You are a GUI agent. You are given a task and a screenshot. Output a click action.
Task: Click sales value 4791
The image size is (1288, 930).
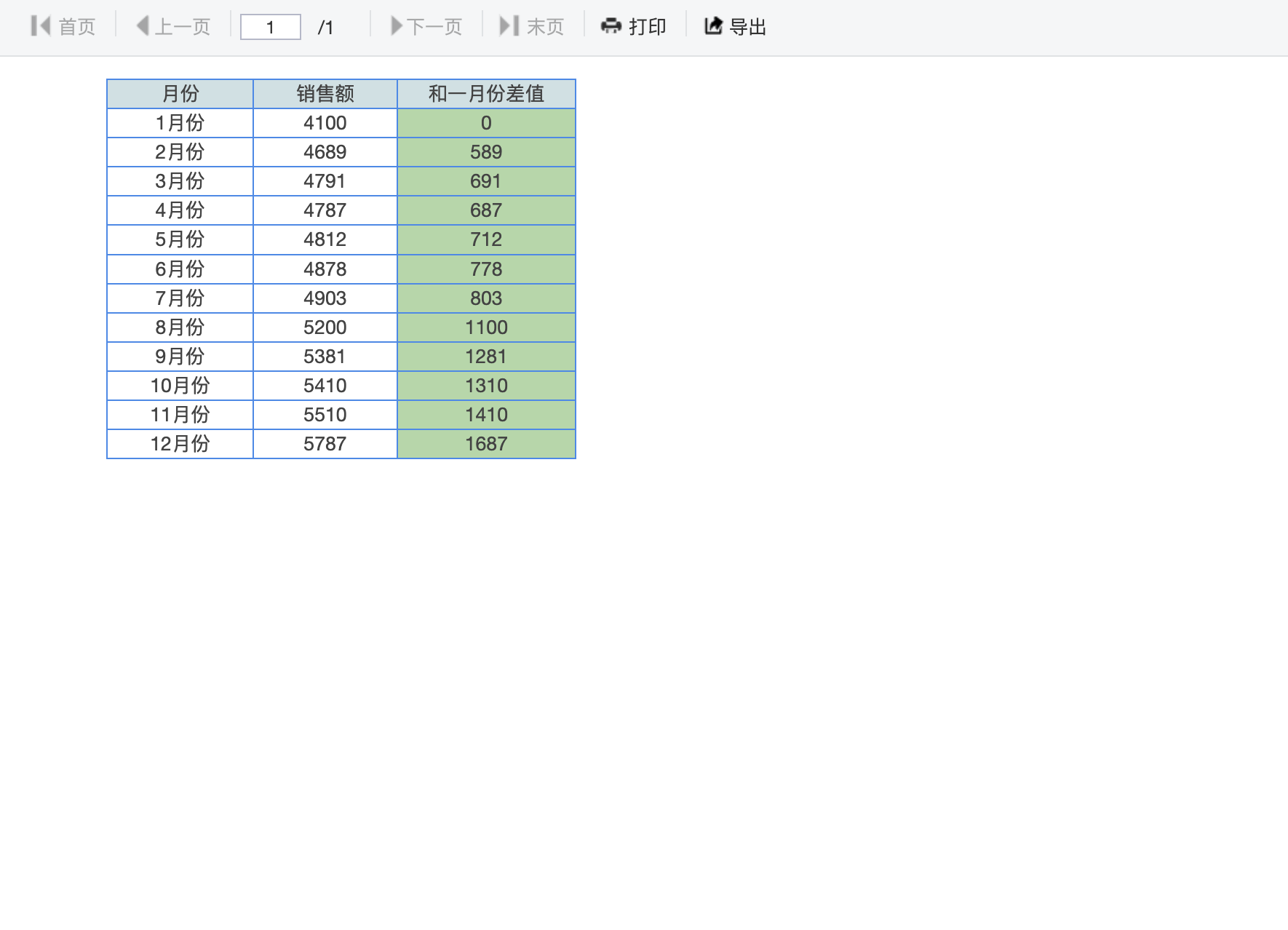coord(325,181)
